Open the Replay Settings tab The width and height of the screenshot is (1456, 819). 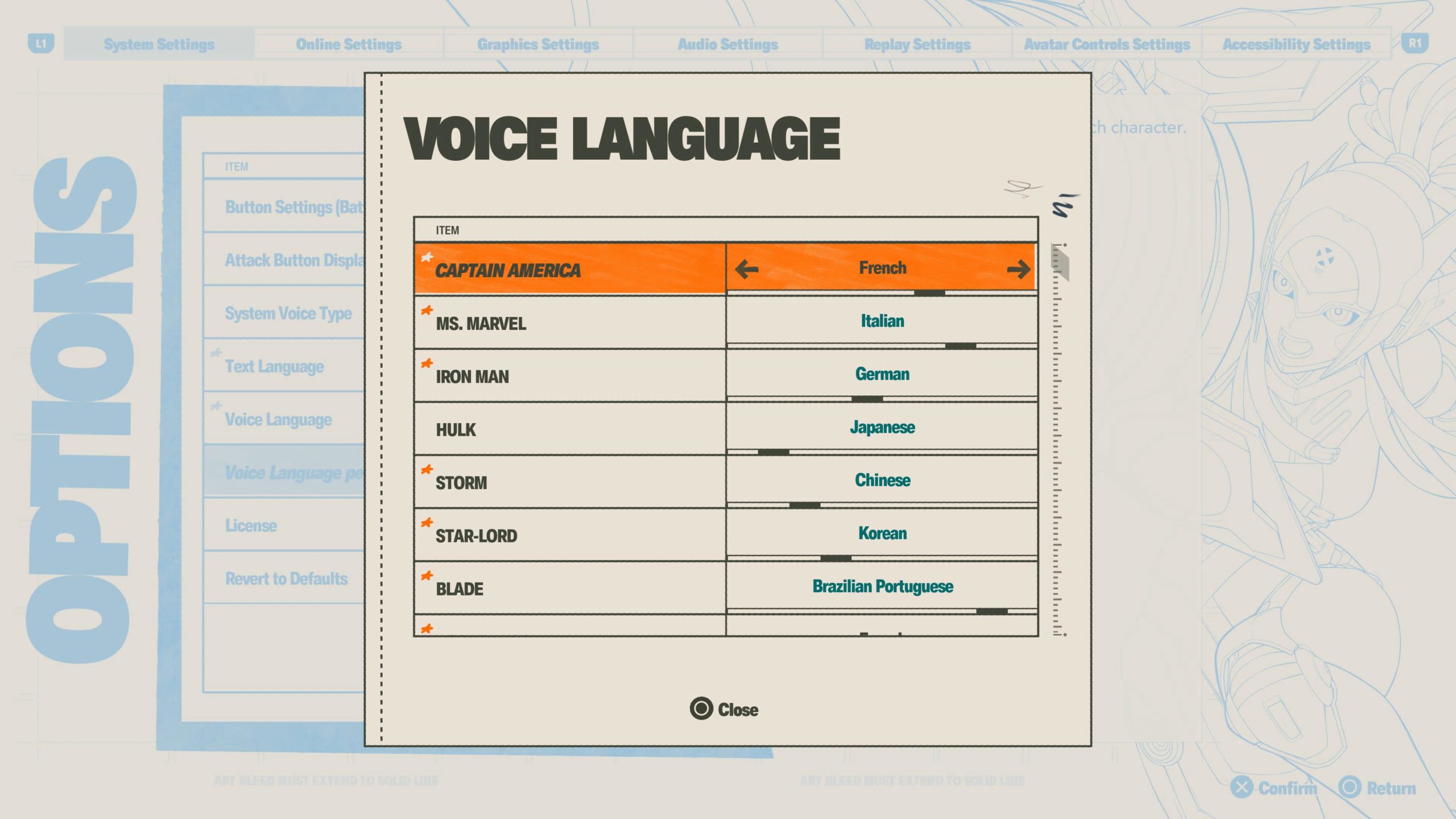(917, 44)
